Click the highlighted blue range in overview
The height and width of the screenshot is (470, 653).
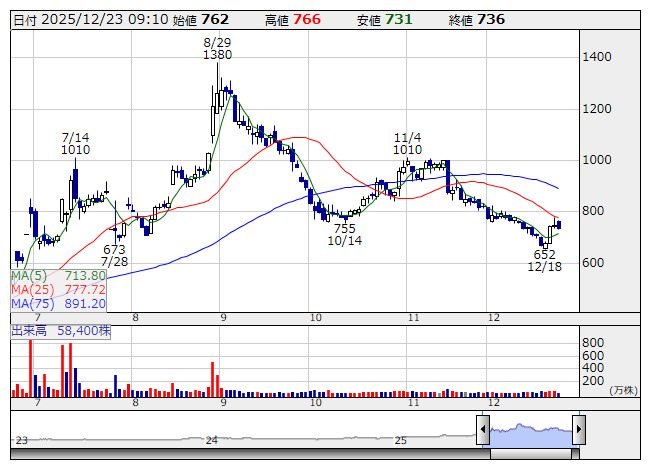(531, 434)
